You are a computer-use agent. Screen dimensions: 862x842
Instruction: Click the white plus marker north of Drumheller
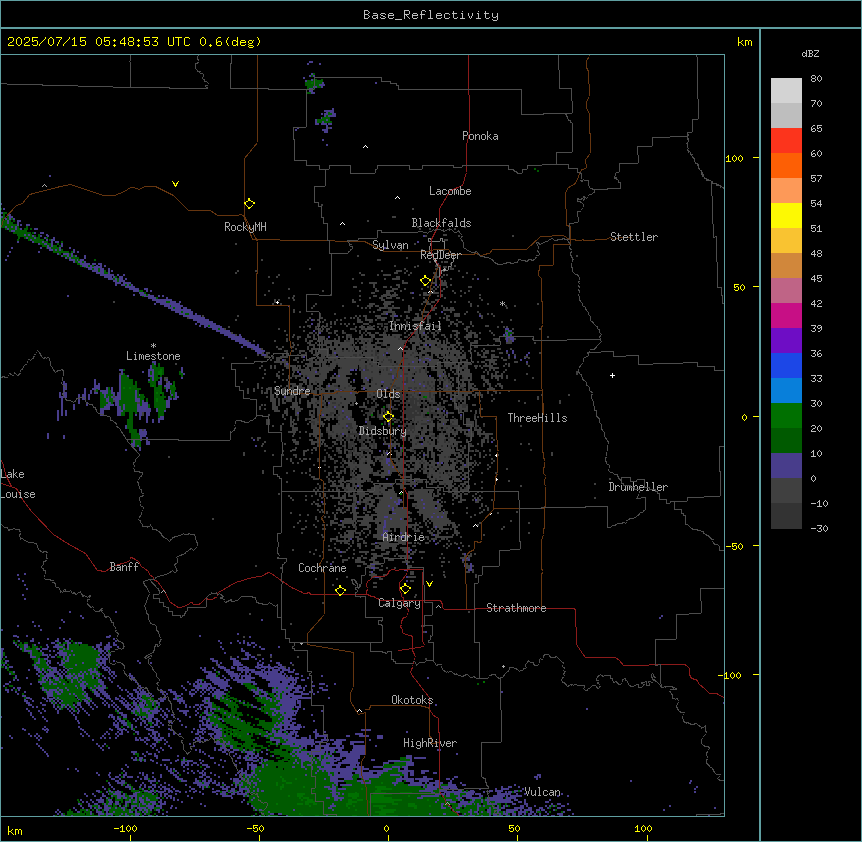point(612,375)
